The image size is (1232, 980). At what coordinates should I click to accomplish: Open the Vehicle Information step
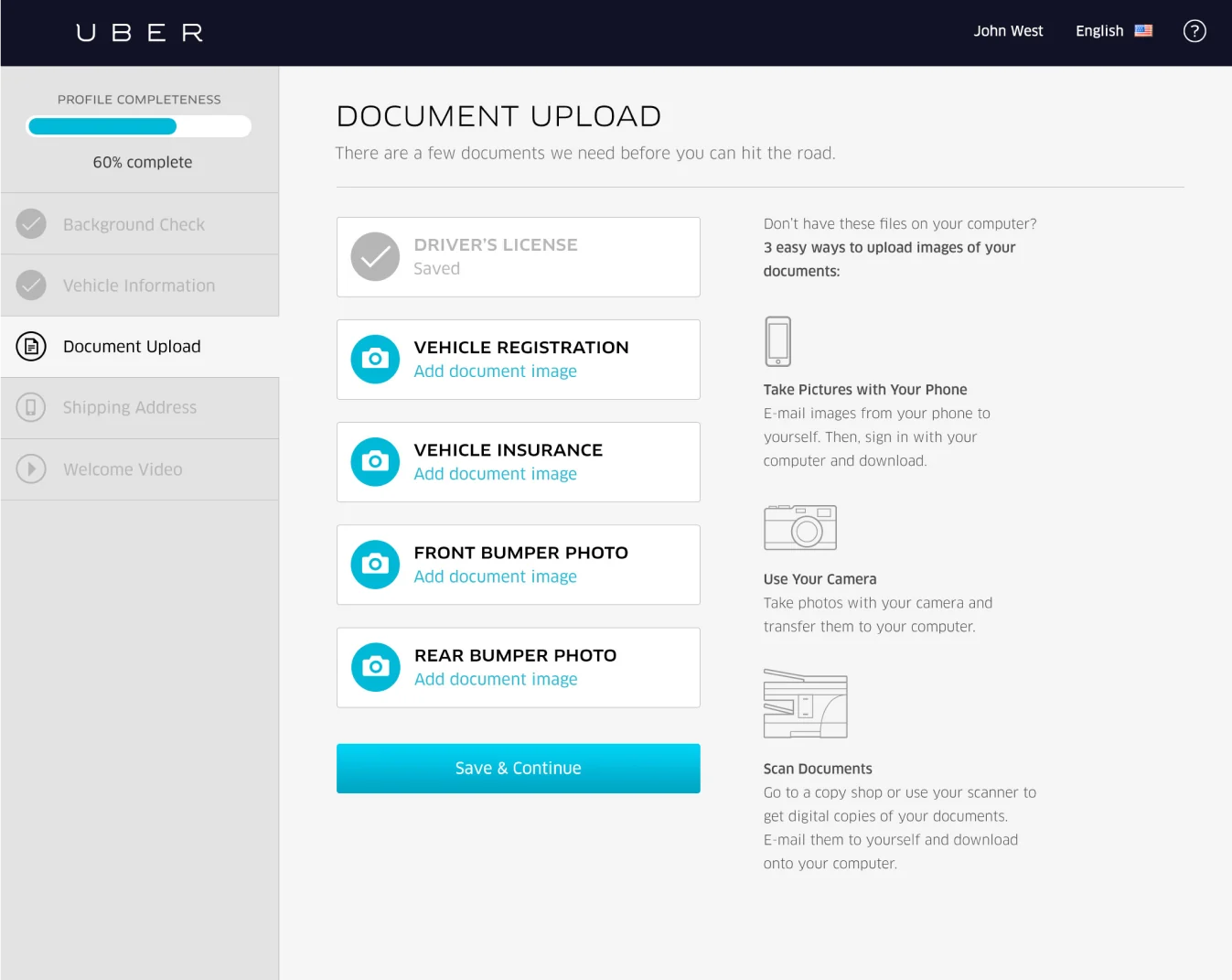pyautogui.click(x=140, y=285)
